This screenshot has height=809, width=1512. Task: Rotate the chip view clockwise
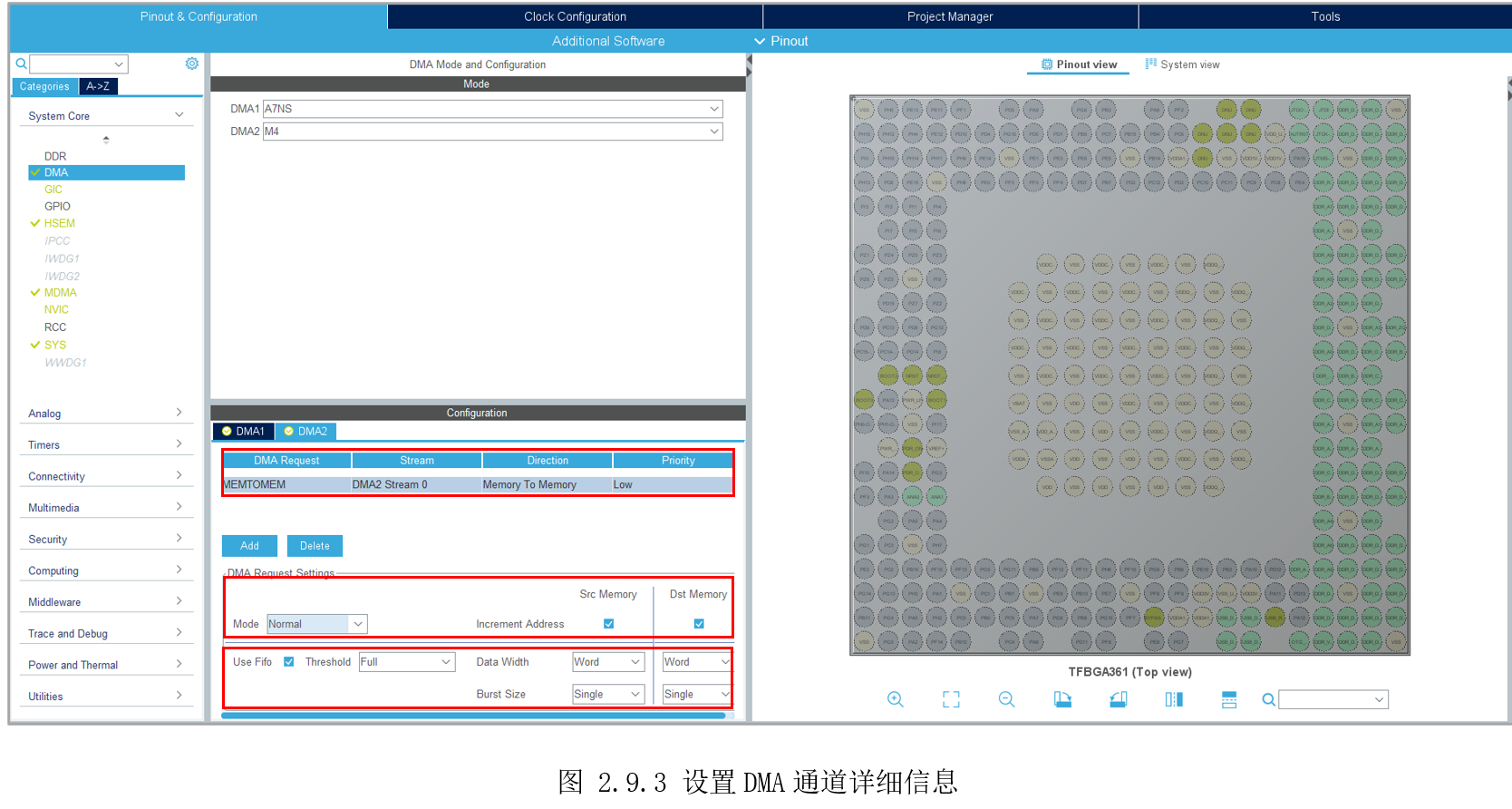[x=1062, y=699]
